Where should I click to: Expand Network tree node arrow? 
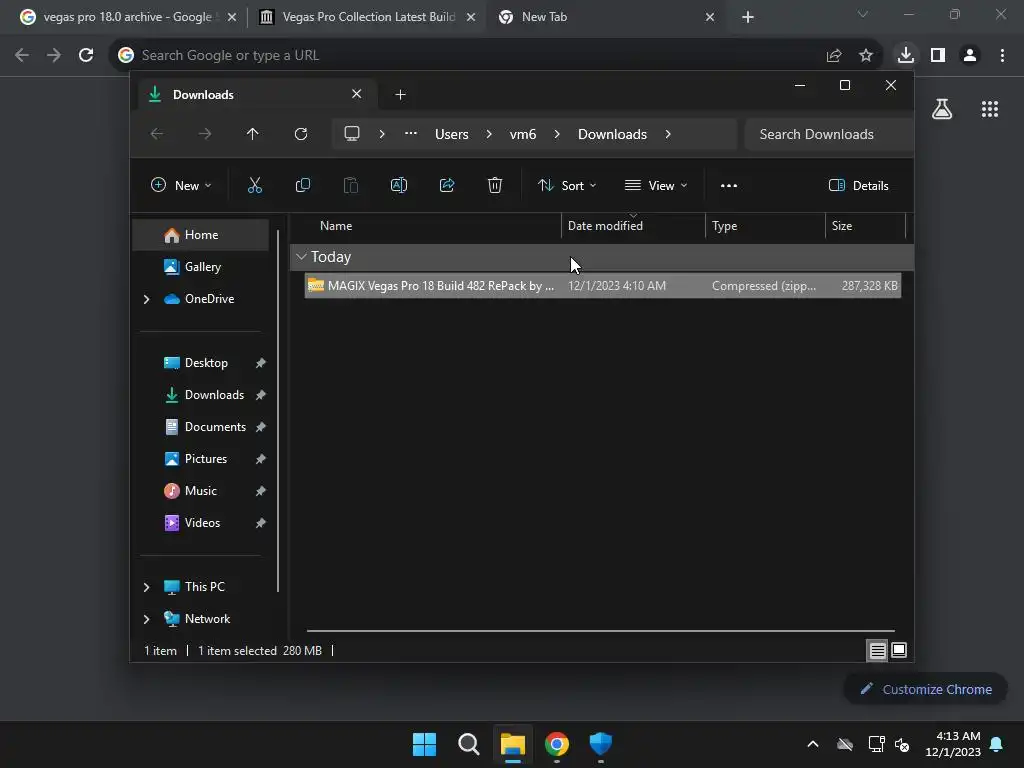coord(146,619)
